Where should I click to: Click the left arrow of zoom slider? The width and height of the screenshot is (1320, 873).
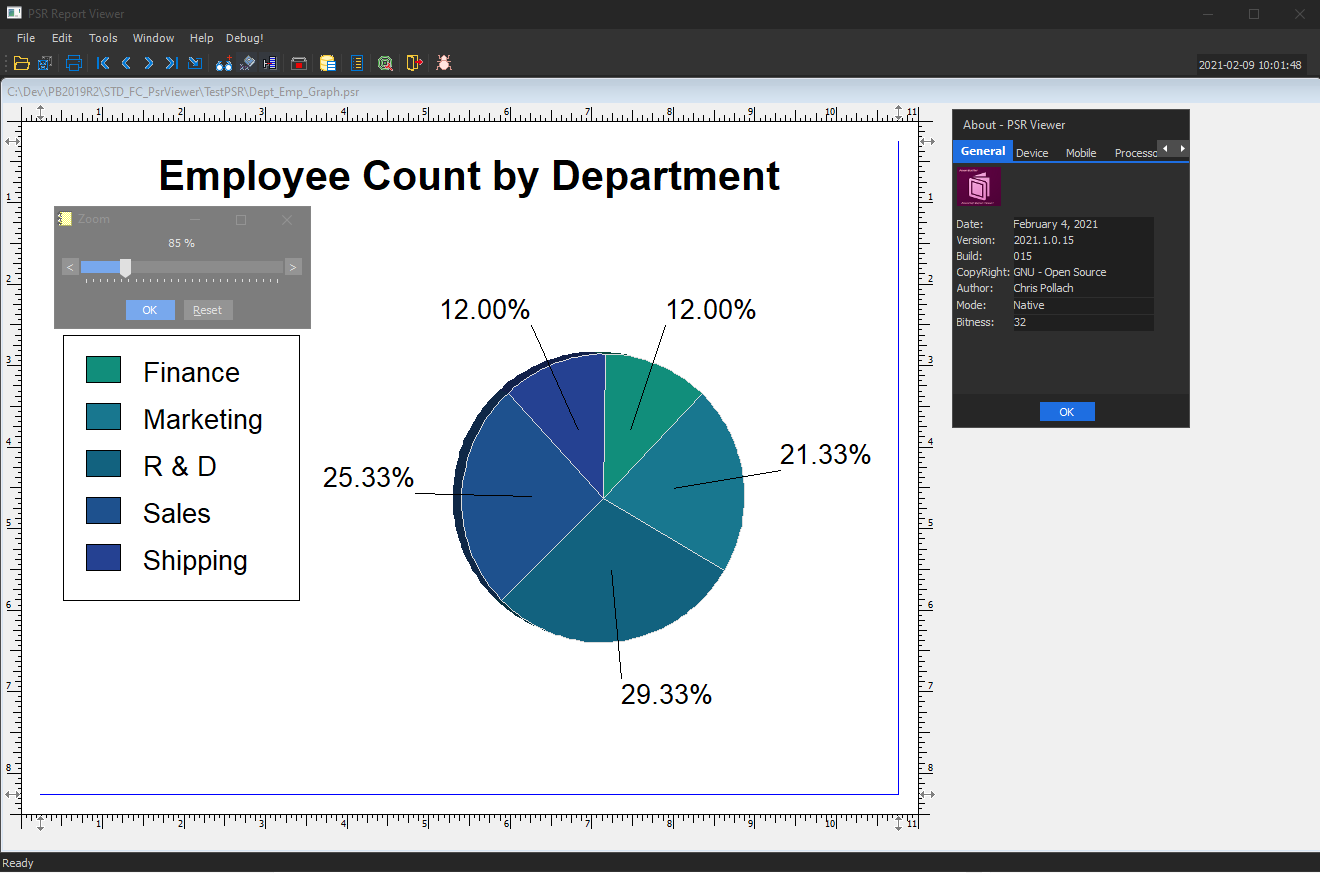coord(69,267)
